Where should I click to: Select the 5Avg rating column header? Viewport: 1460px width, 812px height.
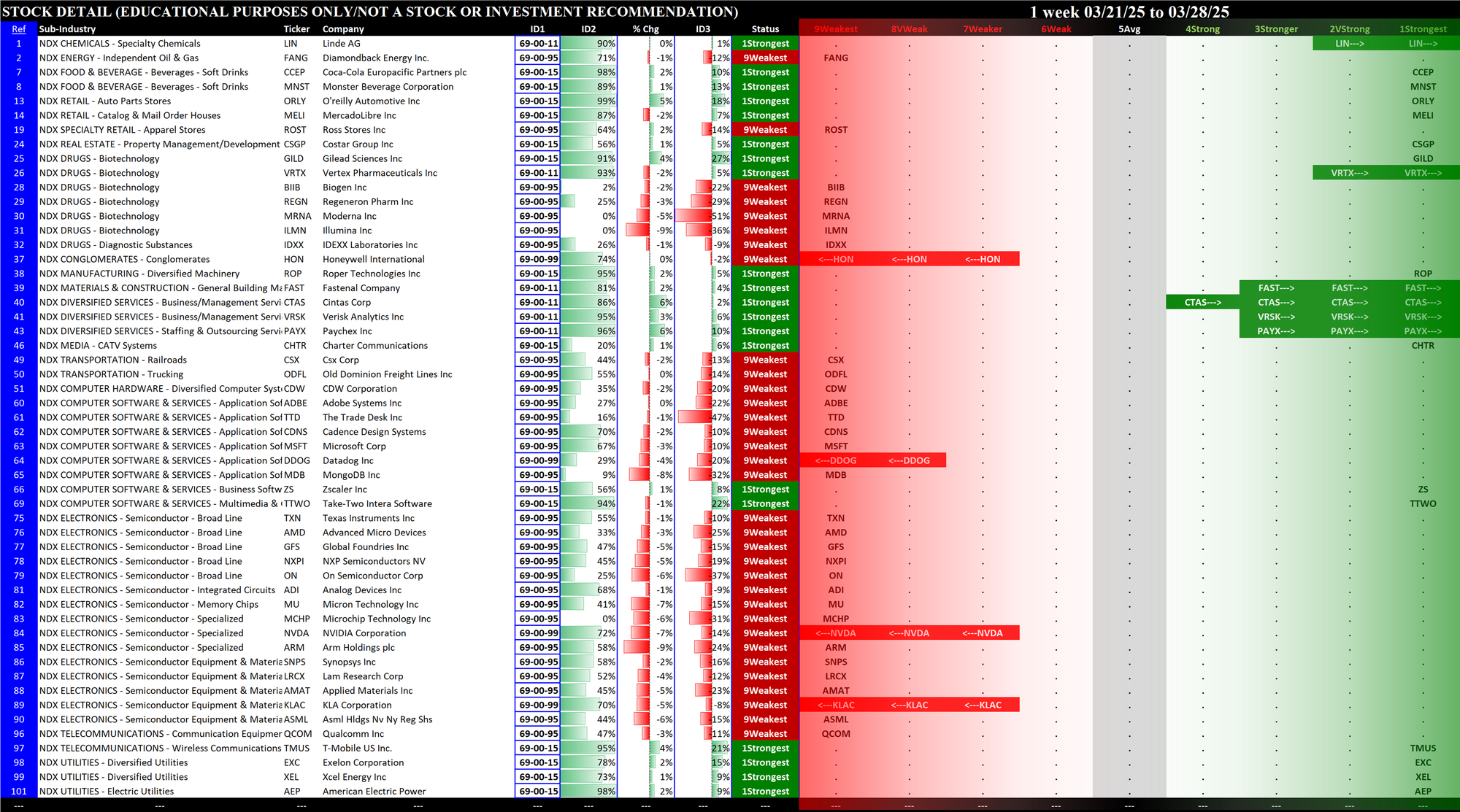coord(1129,29)
